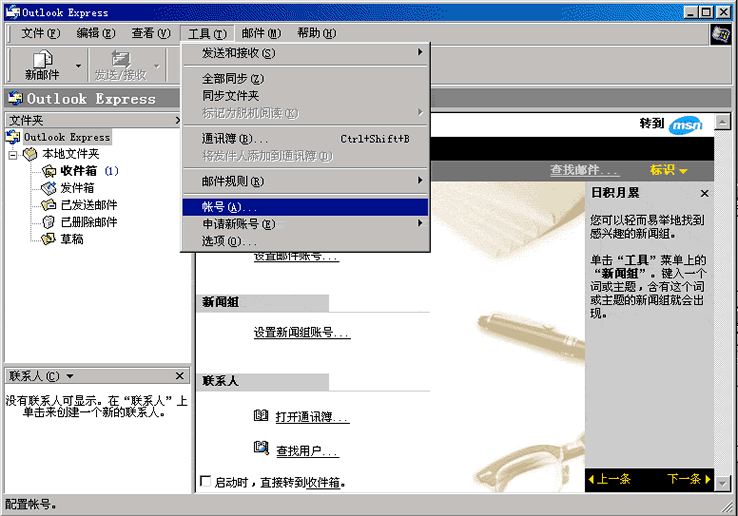Click the Local Folders (本地文件夹) icon

[30, 153]
